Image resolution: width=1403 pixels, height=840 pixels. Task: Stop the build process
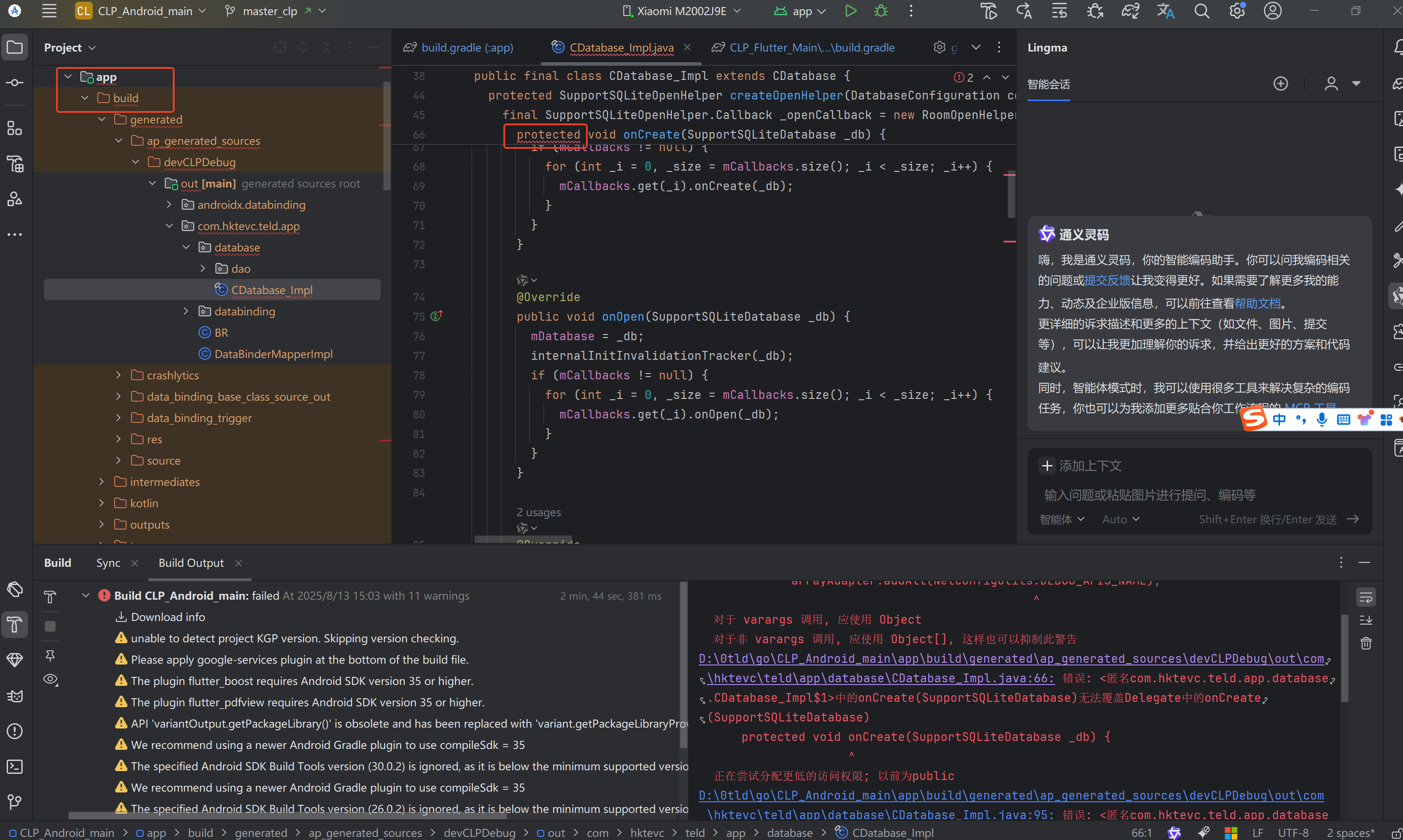pyautogui.click(x=50, y=626)
